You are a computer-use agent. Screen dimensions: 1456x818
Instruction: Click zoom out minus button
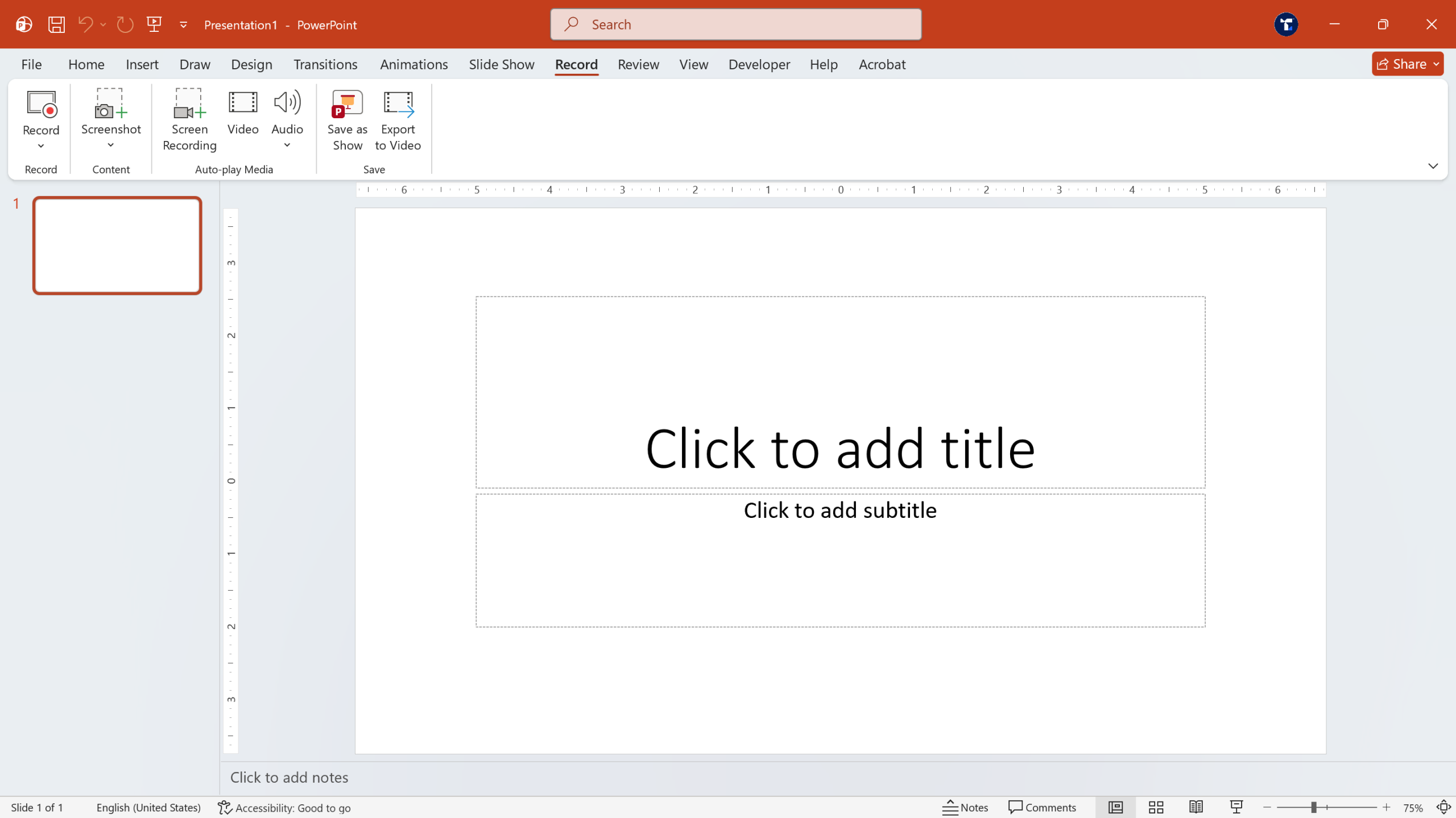(x=1267, y=807)
